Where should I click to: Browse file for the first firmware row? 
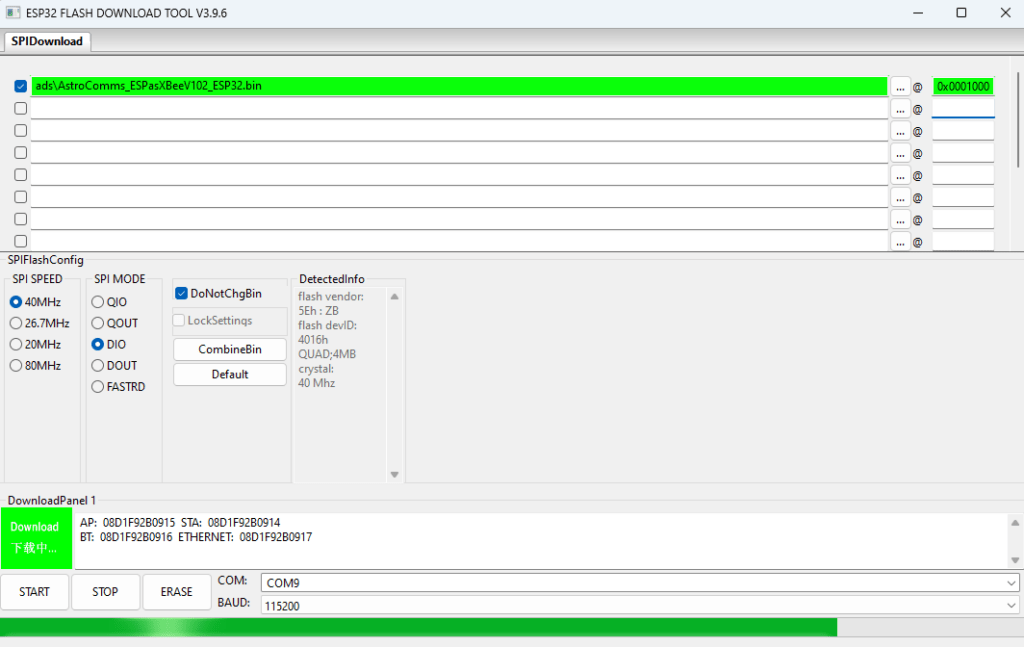point(900,87)
